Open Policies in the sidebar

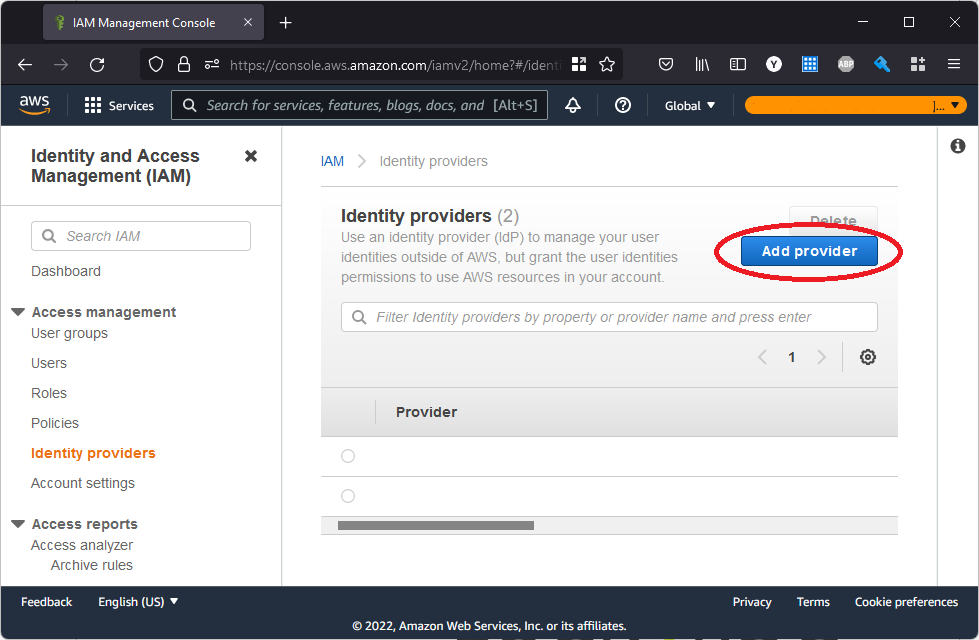[55, 423]
